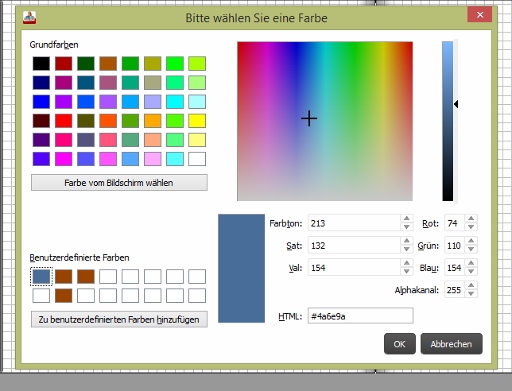This screenshot has width=512, height=391.
Task: Choose the yellow swatch in the basic colors
Action: pyautogui.click(x=197, y=121)
